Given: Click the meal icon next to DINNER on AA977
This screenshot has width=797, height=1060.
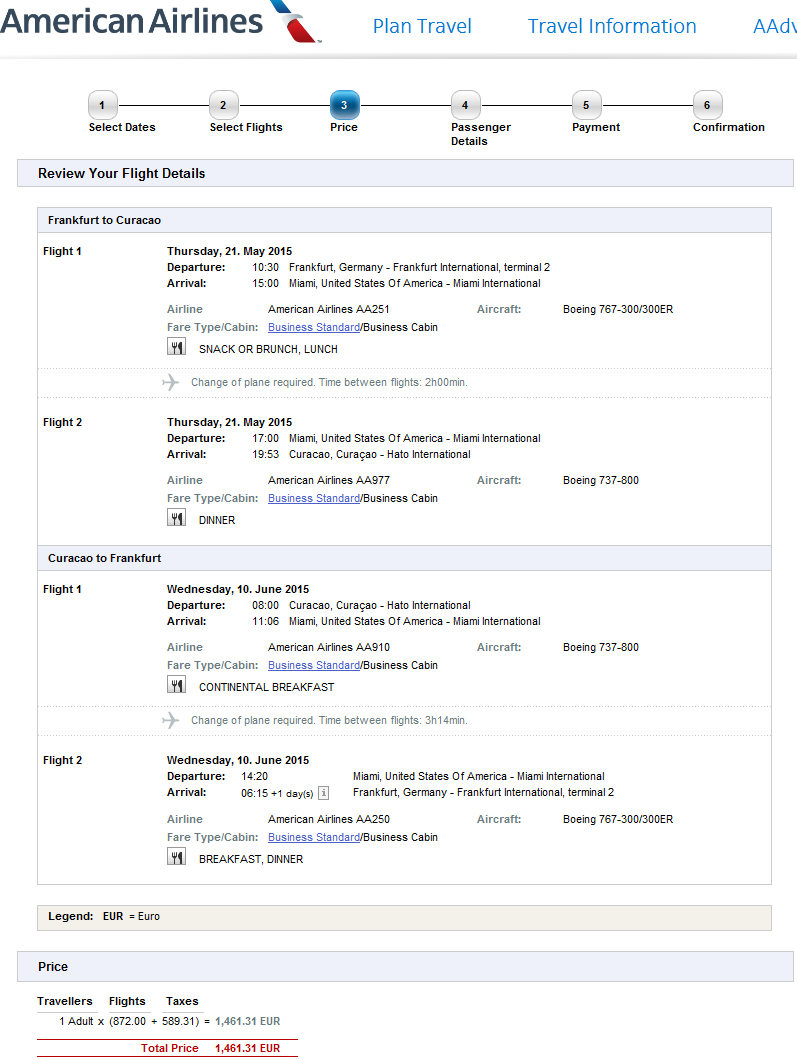Looking at the screenshot, I should coord(176,516).
